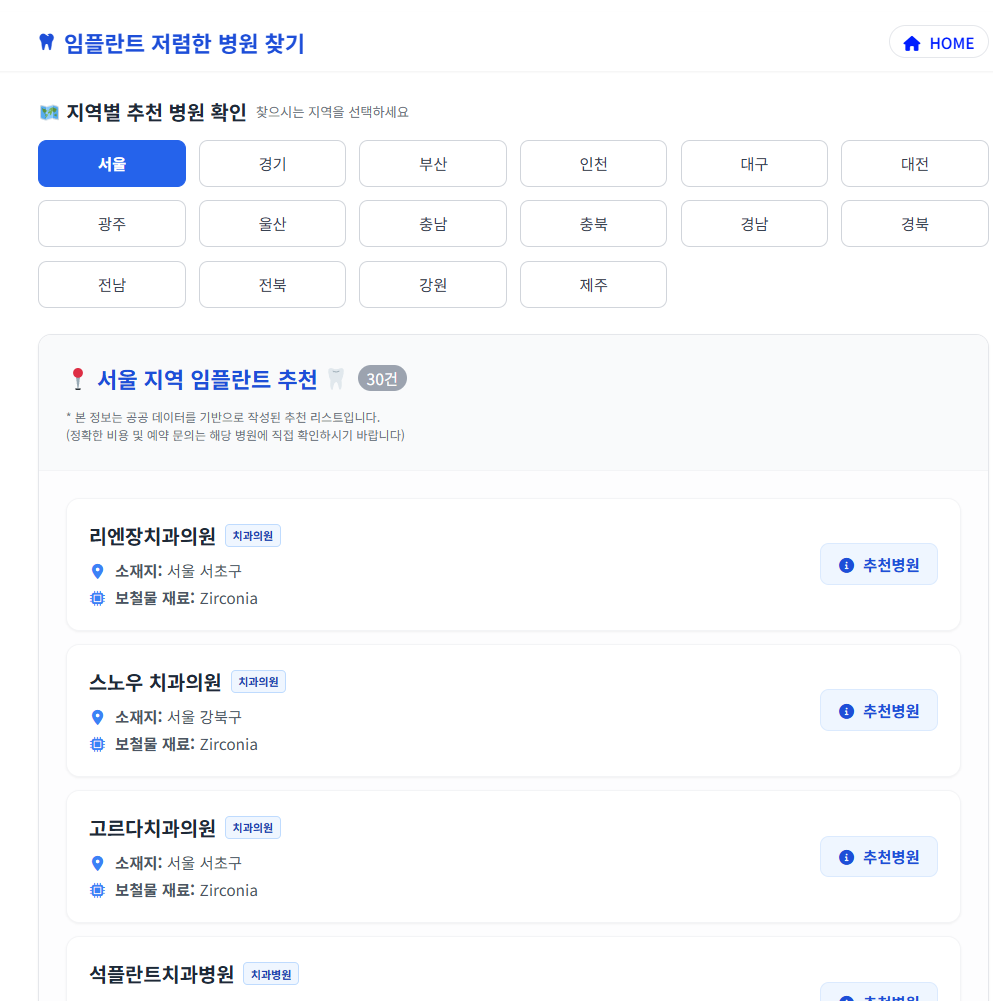Click the house icon inside the HOME button
Screen dimensions: 993x1001
click(911, 43)
